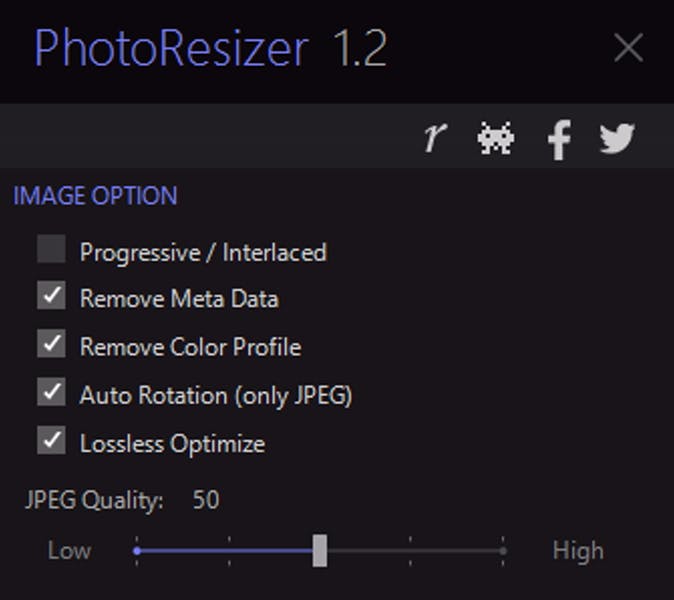This screenshot has width=674, height=600.
Task: Click the cursive r website icon
Action: (433, 138)
